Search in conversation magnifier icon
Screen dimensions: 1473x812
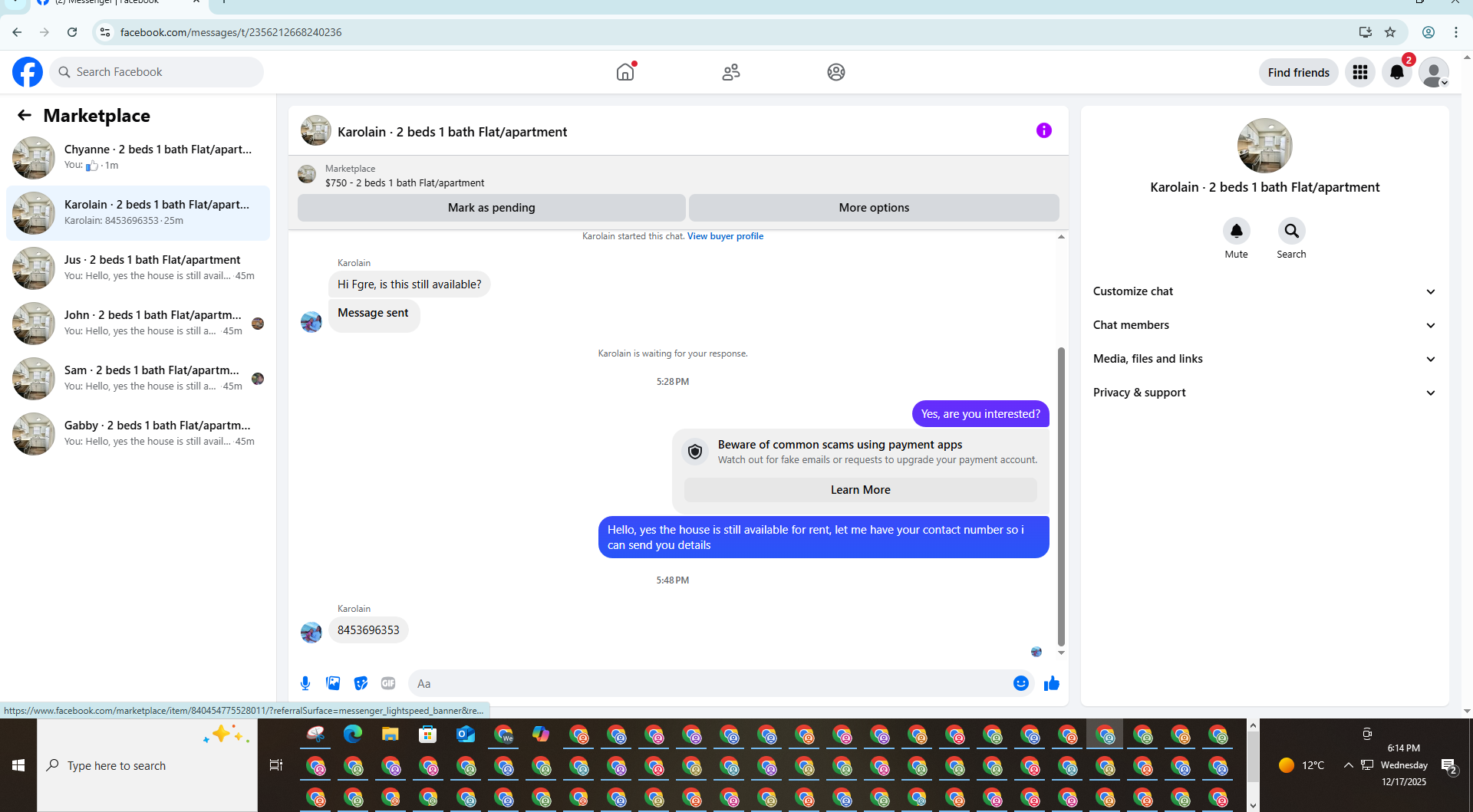click(1291, 231)
